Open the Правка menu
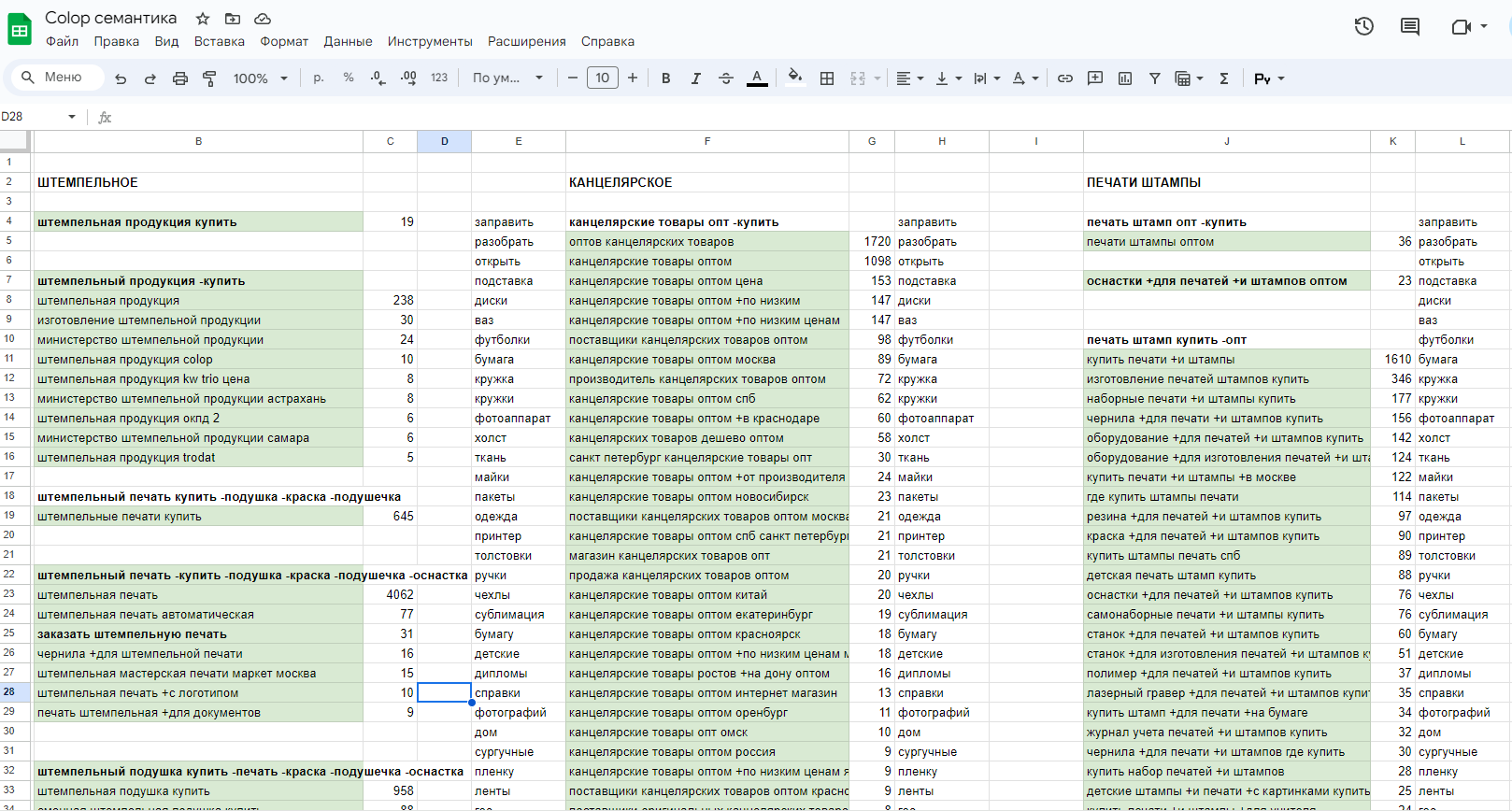Viewport: 1512px width, 811px height. coord(117,41)
